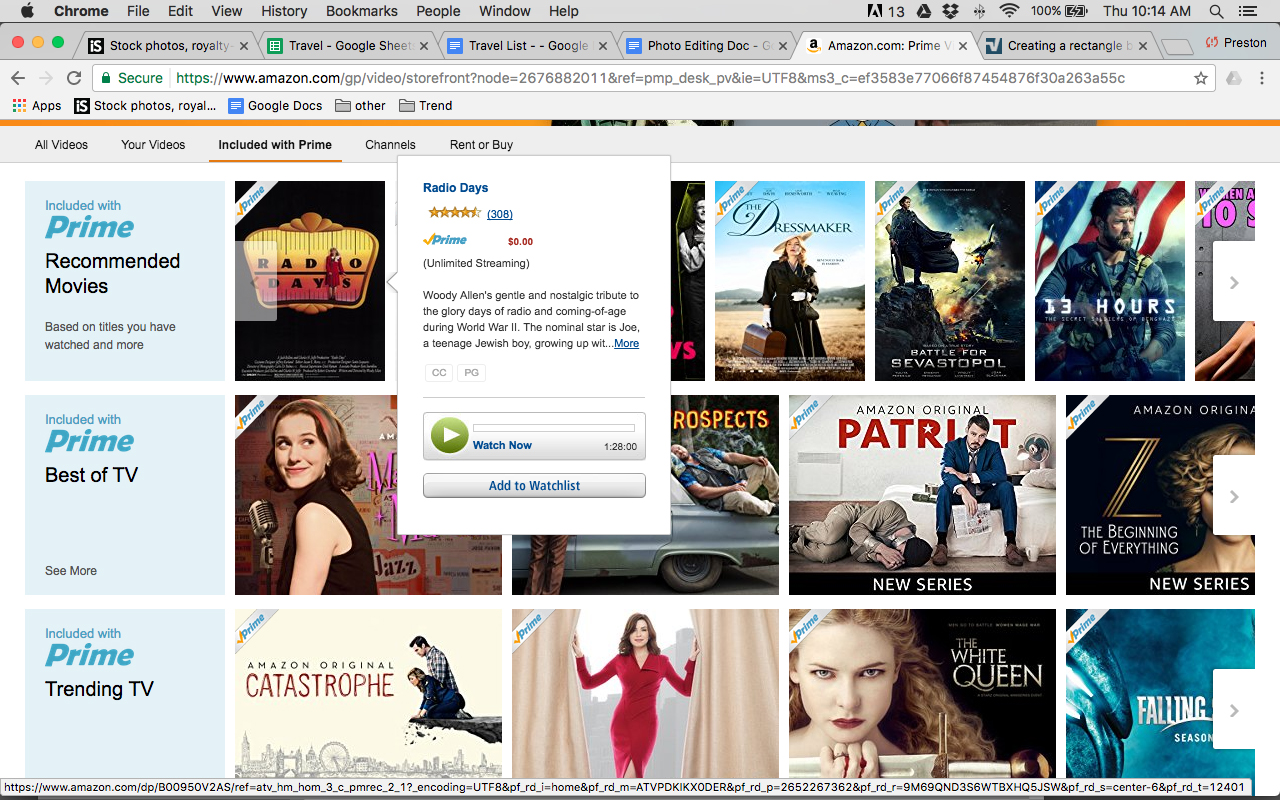This screenshot has height=800, width=1280.
Task: Click the Secure padlock site info
Action: coord(131,78)
